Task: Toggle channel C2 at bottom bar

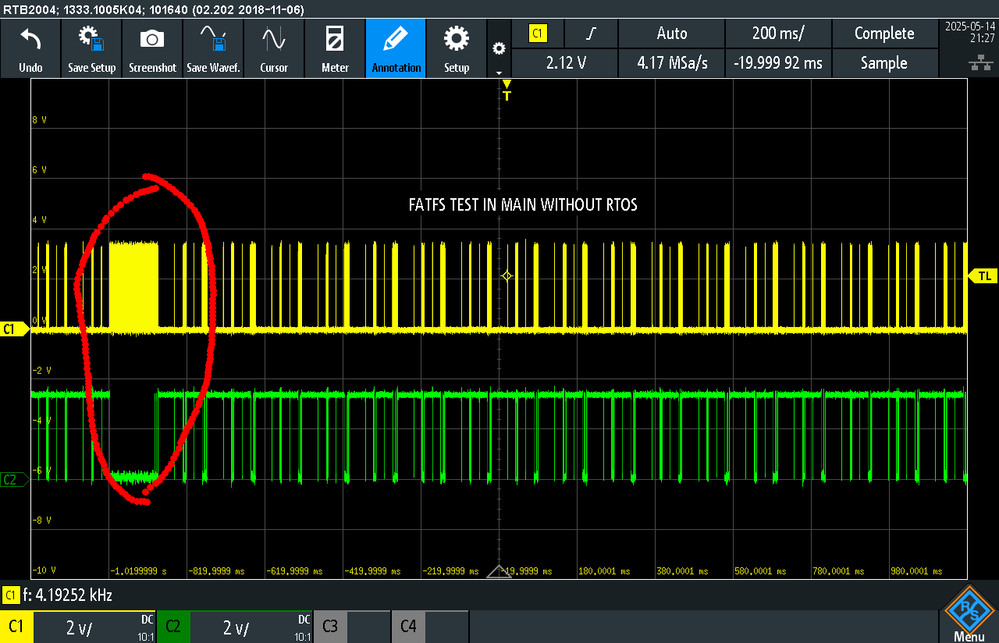Action: (x=173, y=626)
